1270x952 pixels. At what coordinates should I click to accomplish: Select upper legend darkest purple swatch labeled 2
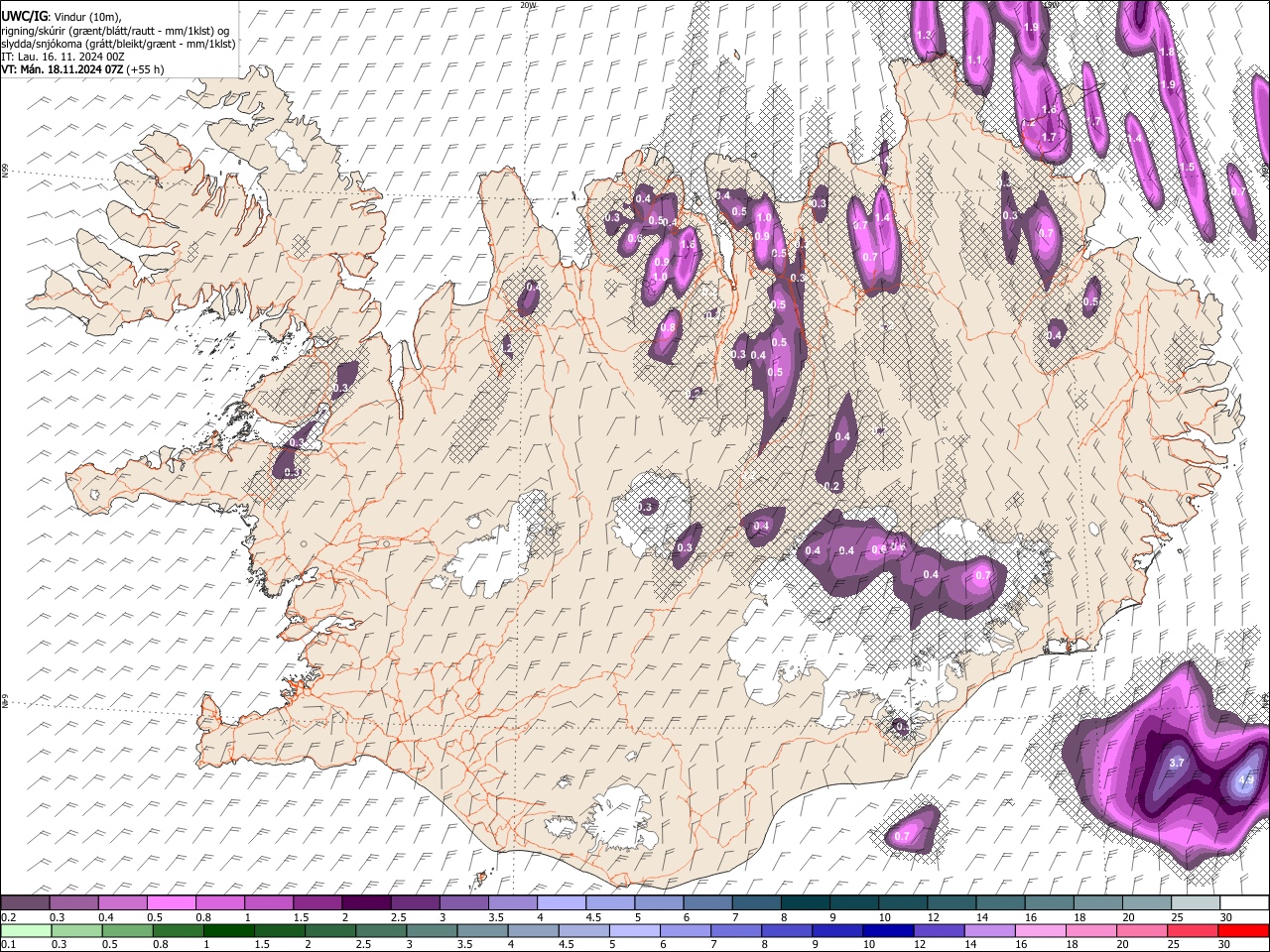pyautogui.click(x=366, y=903)
